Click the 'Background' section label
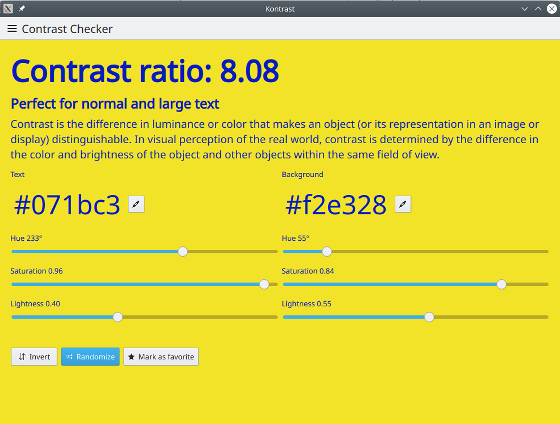The height and width of the screenshot is (424, 560). point(302,174)
